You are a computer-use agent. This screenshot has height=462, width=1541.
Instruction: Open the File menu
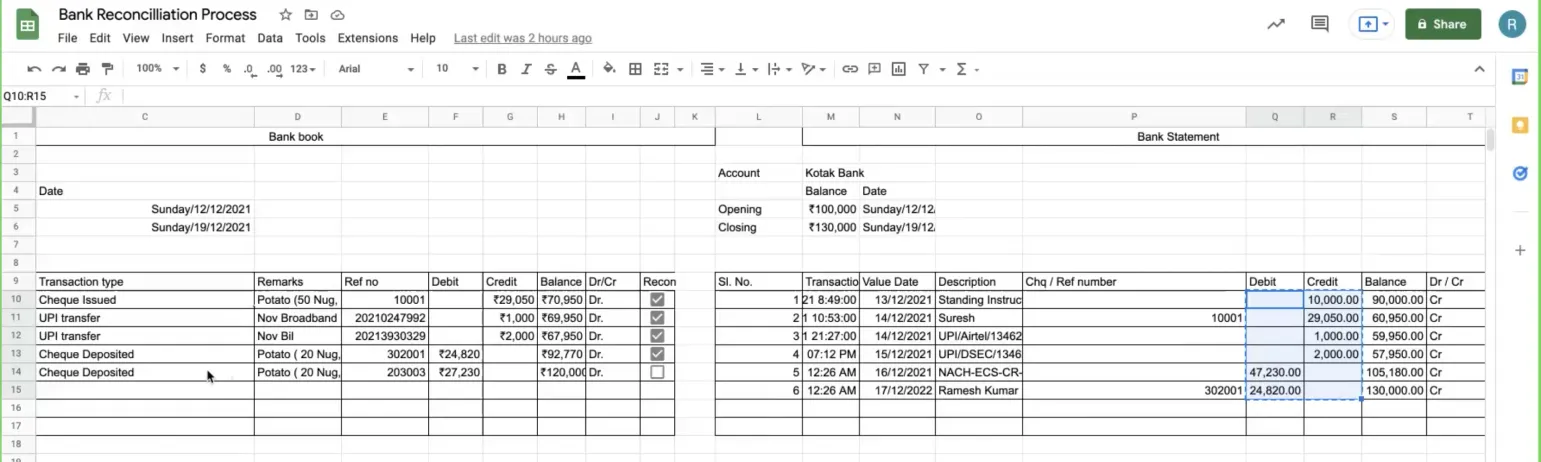click(x=67, y=38)
